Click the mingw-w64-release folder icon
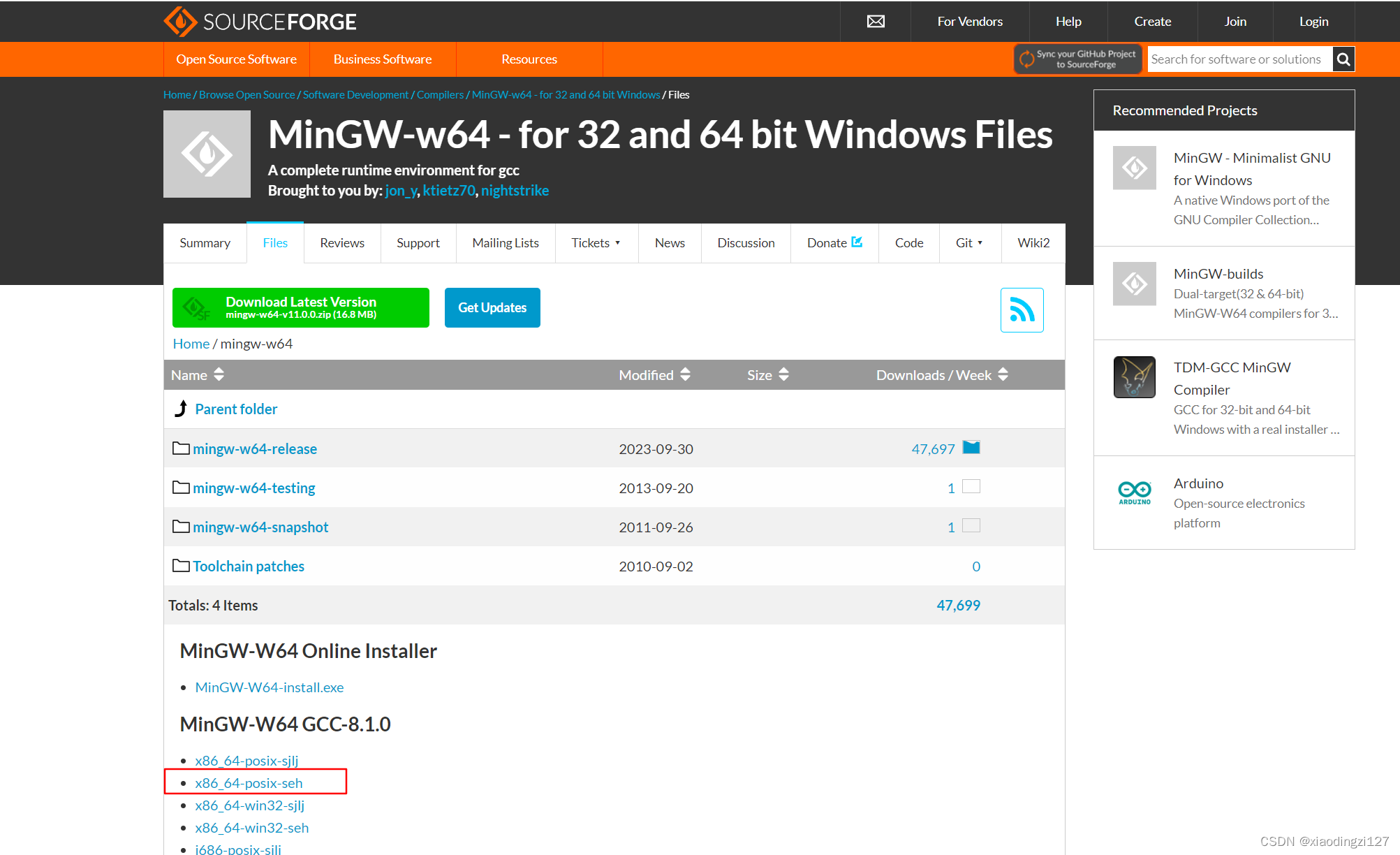1400x855 pixels. [181, 448]
